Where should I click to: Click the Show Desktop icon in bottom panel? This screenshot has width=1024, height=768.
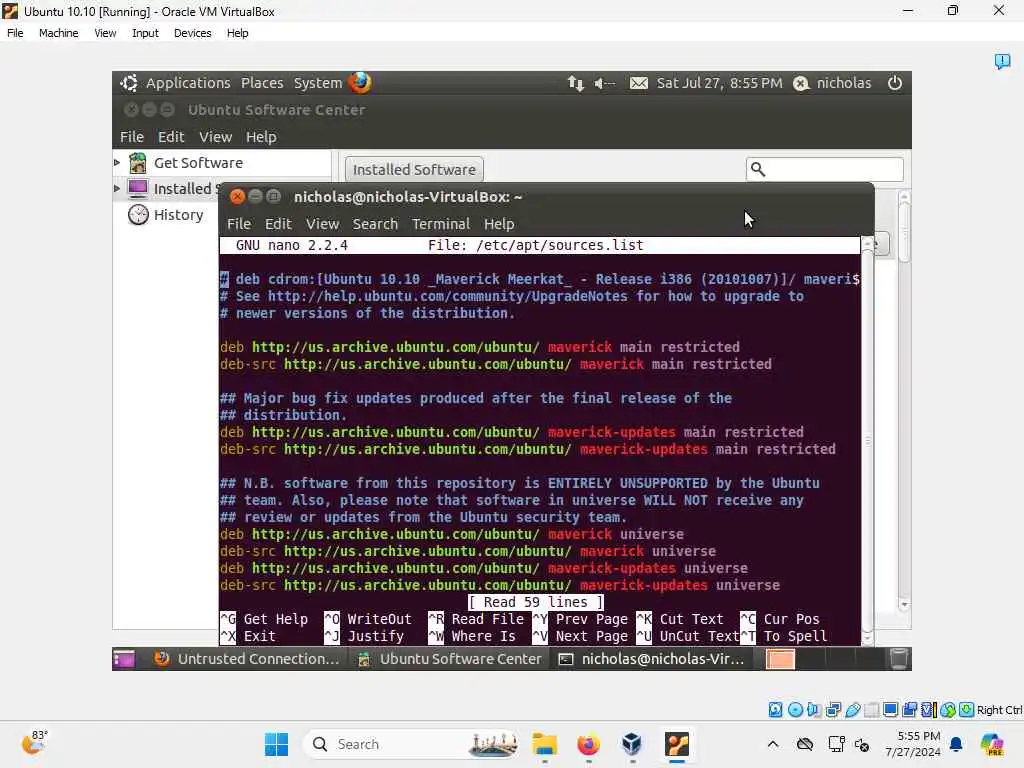click(x=123, y=659)
